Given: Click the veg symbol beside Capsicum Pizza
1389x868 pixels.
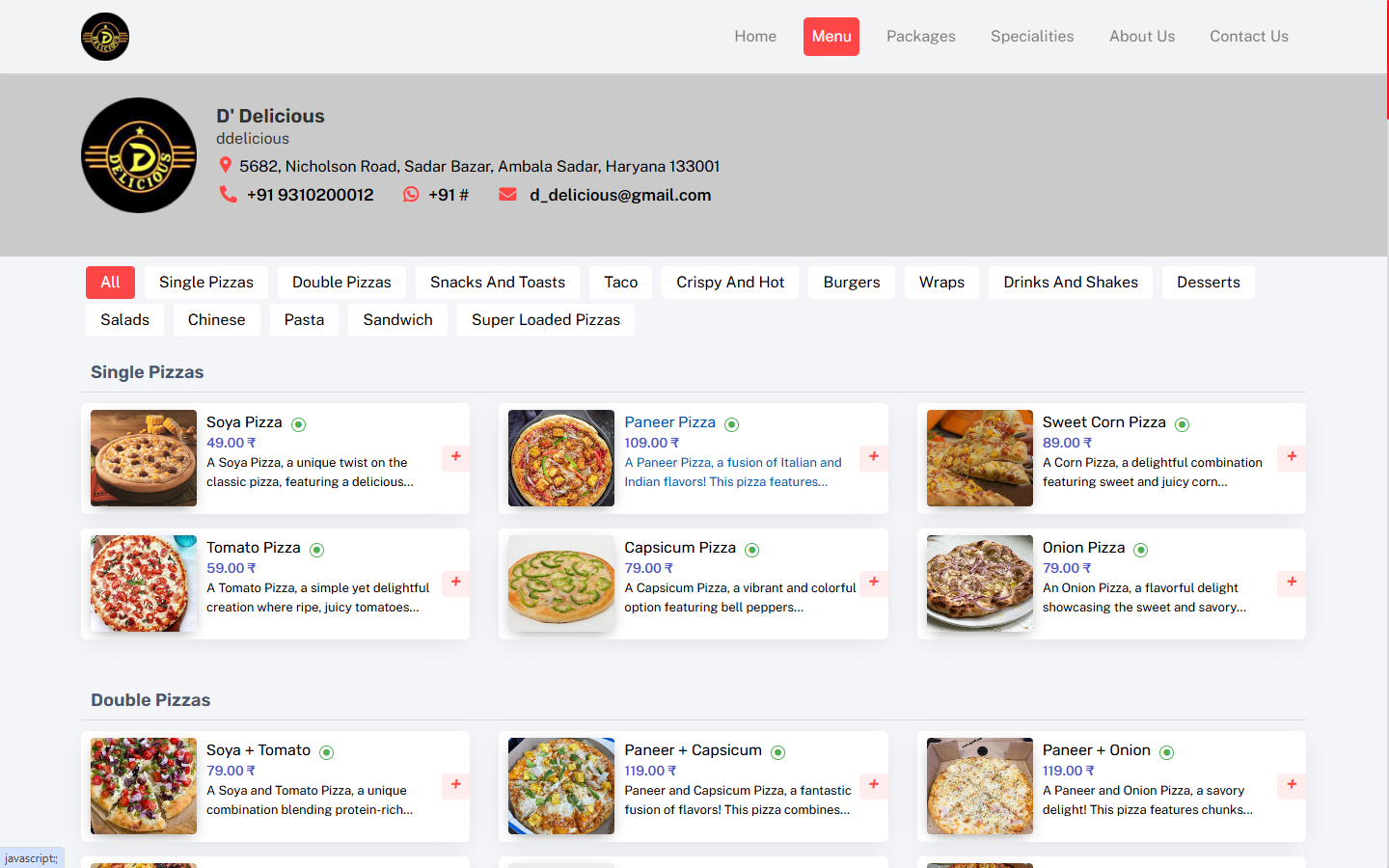Looking at the screenshot, I should 752,549.
